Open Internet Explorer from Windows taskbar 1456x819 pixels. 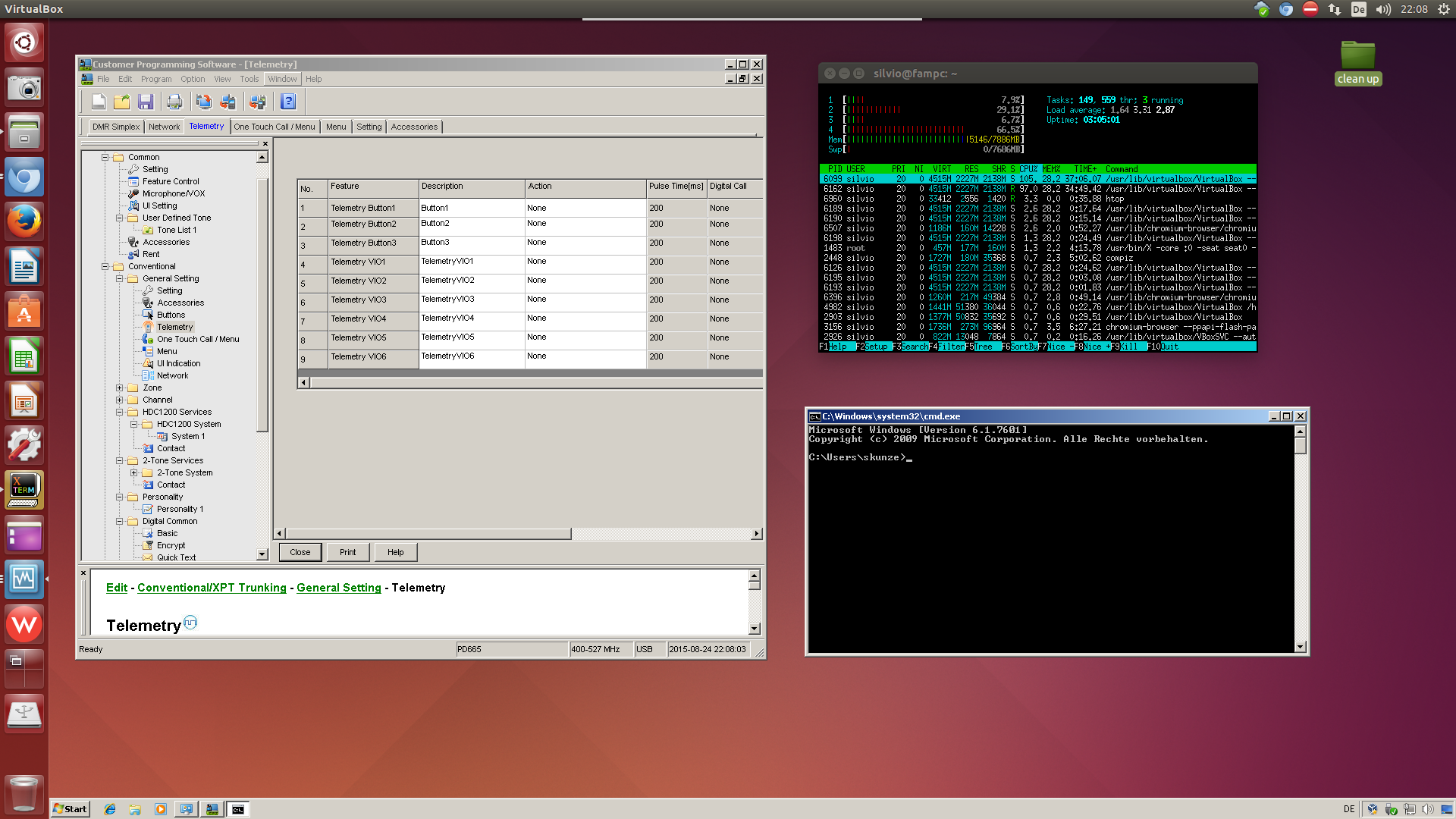pos(110,809)
